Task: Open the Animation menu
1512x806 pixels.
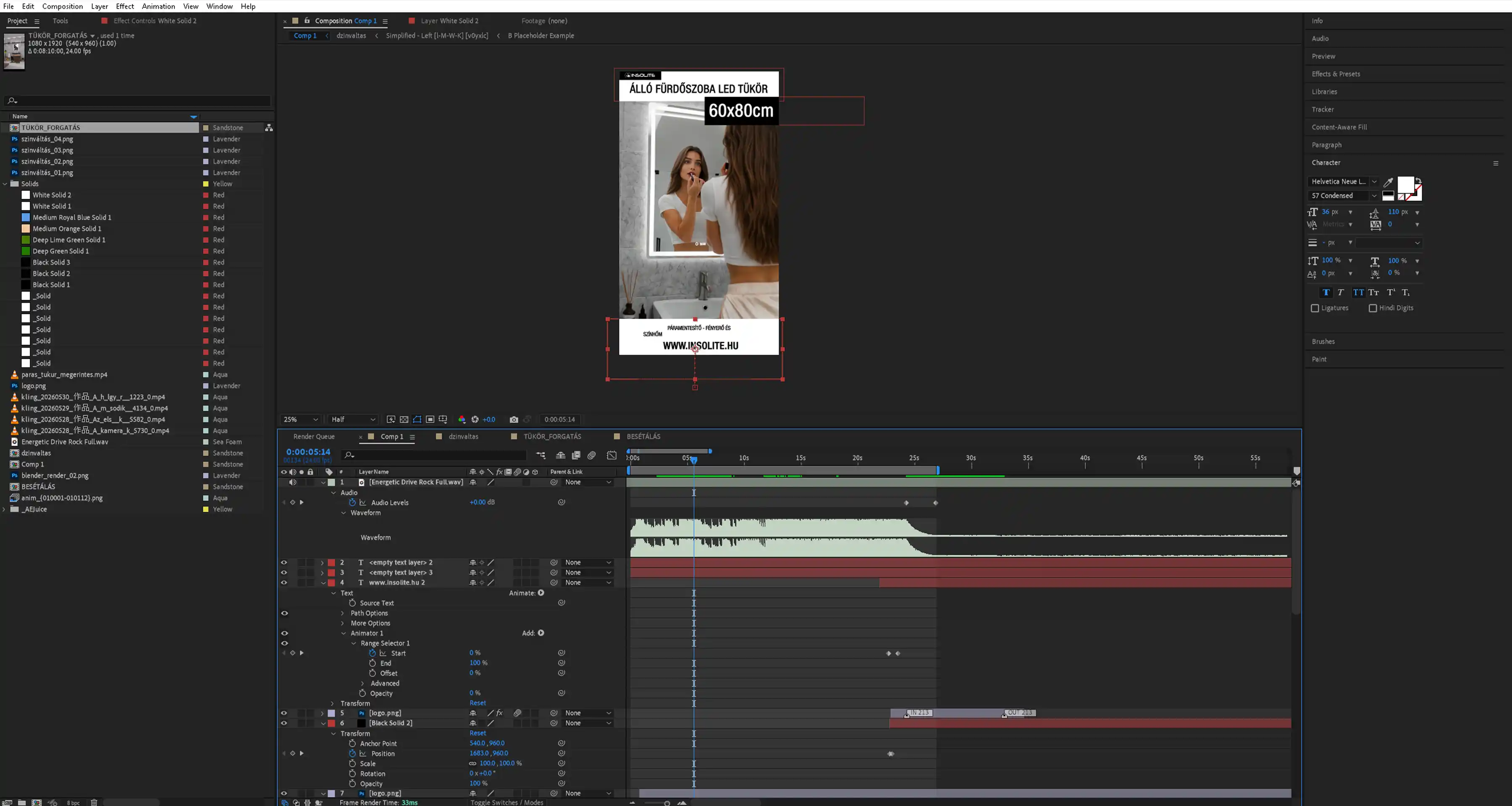Action: tap(158, 6)
